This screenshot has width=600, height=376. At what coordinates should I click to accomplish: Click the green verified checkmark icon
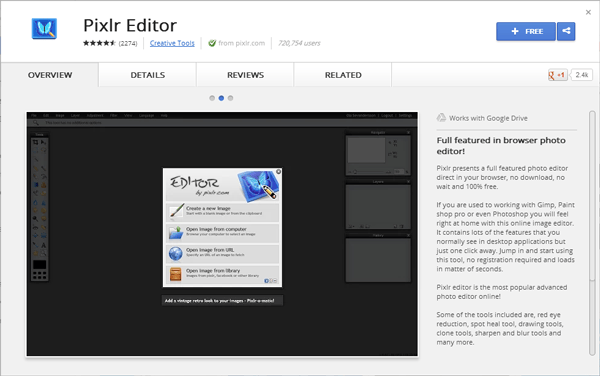coord(212,43)
